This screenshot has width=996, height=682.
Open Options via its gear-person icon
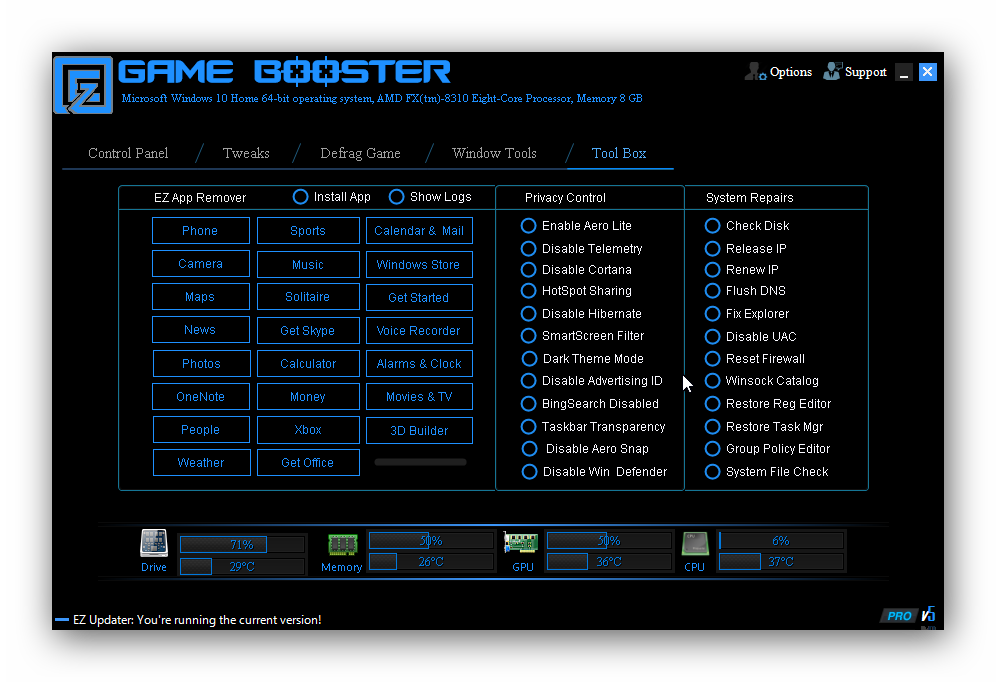pos(755,72)
